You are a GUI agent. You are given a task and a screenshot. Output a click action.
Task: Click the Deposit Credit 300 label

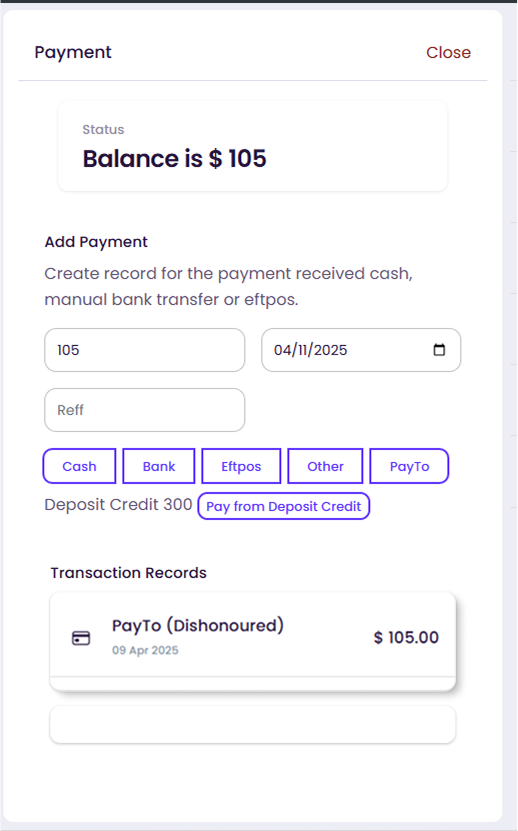pos(118,505)
